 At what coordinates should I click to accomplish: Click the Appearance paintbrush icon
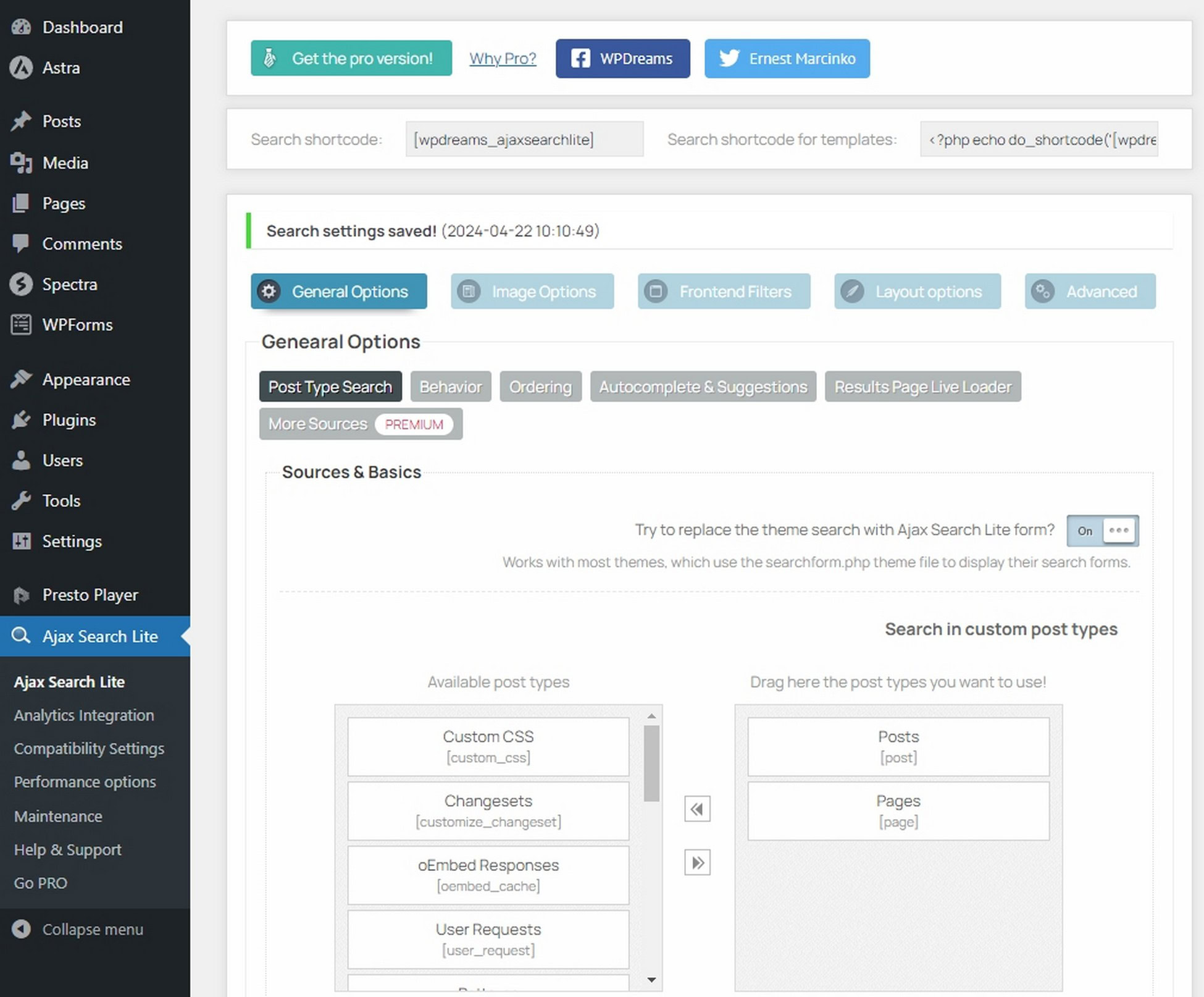[21, 379]
